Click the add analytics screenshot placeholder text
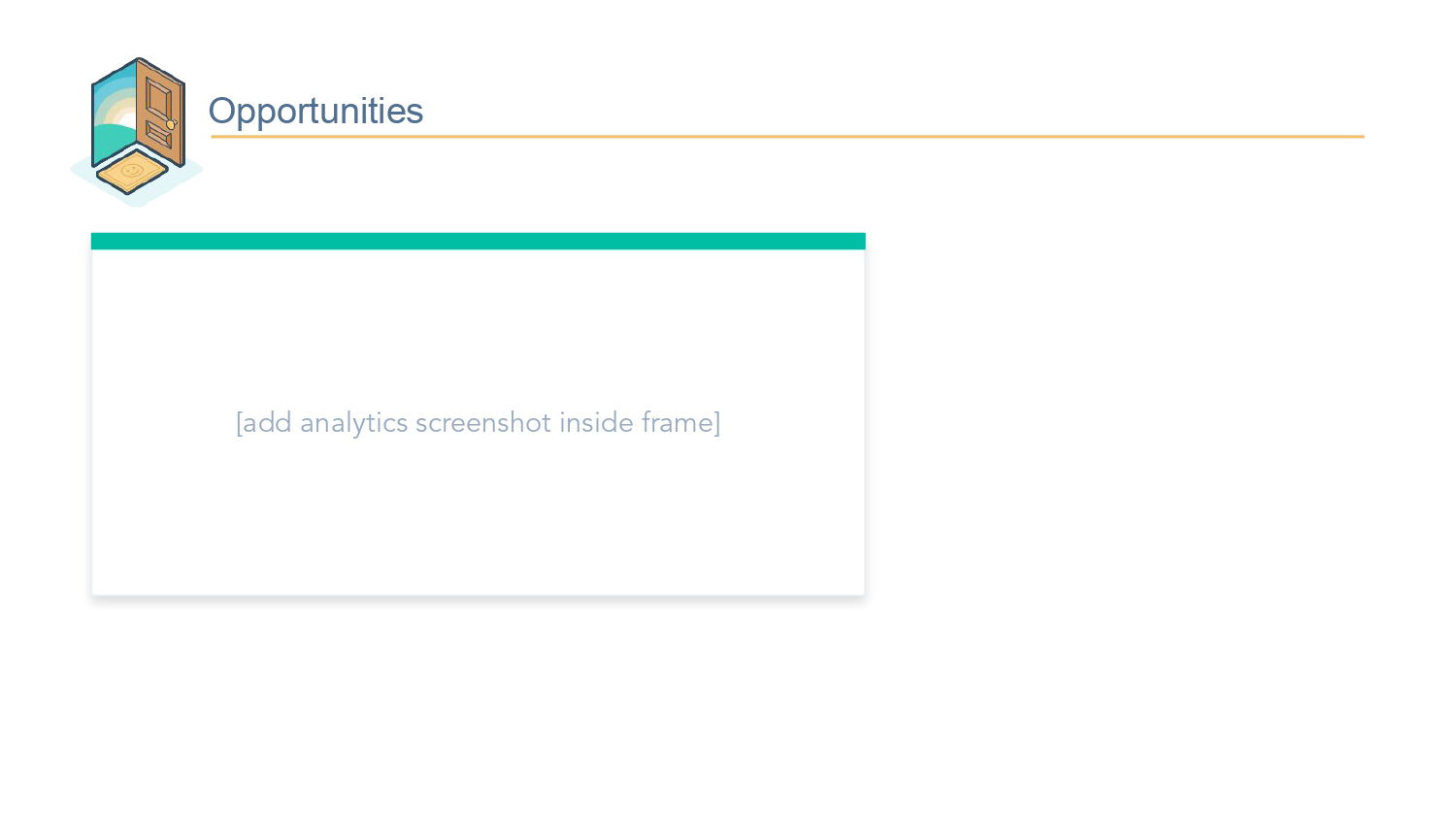The image size is (1456, 819). (478, 423)
